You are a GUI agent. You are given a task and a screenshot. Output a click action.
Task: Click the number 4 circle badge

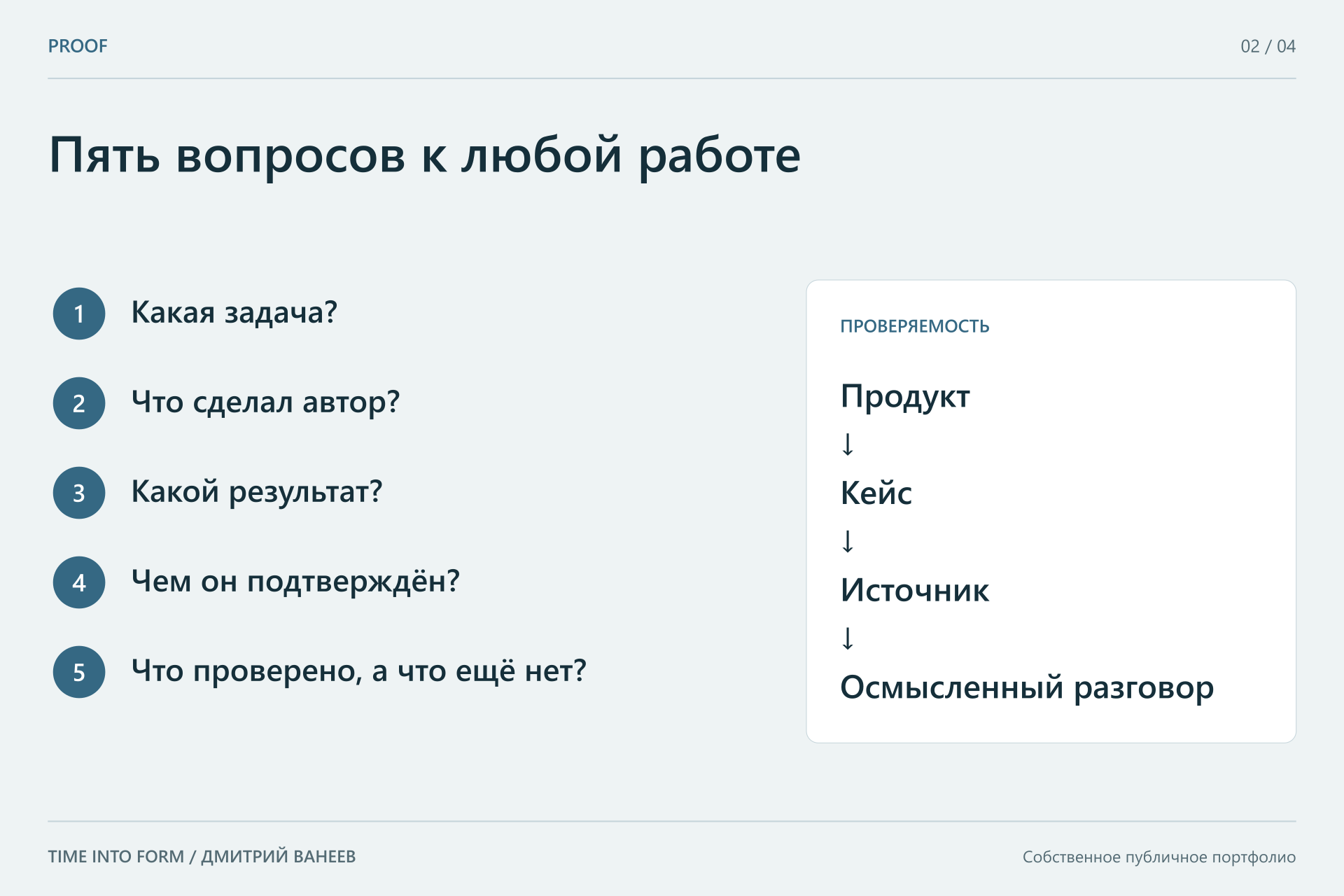(79, 582)
